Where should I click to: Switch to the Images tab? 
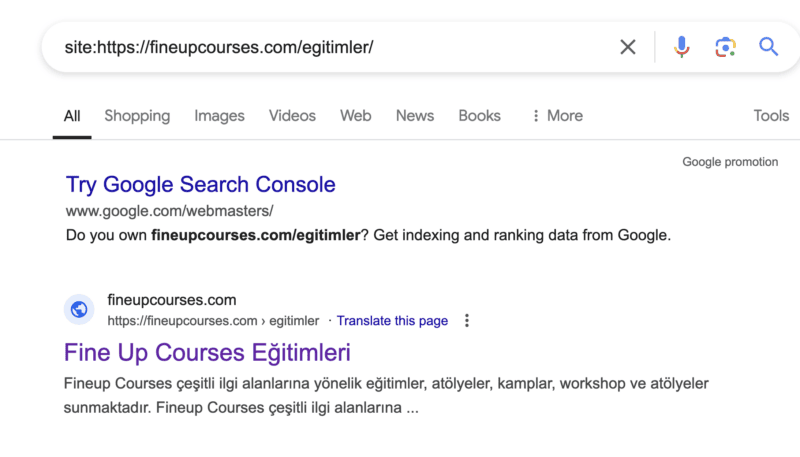point(219,116)
